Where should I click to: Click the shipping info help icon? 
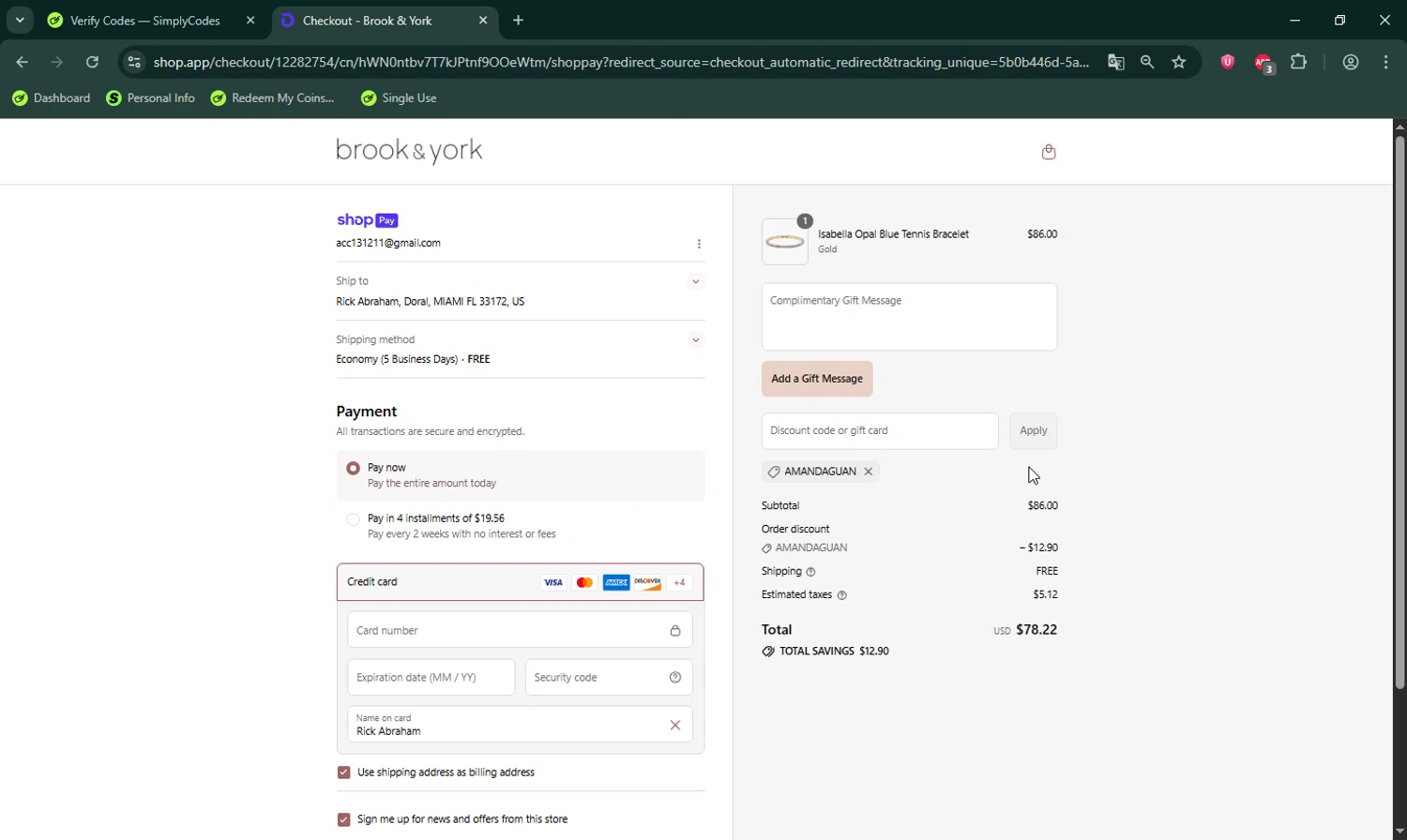point(811,572)
